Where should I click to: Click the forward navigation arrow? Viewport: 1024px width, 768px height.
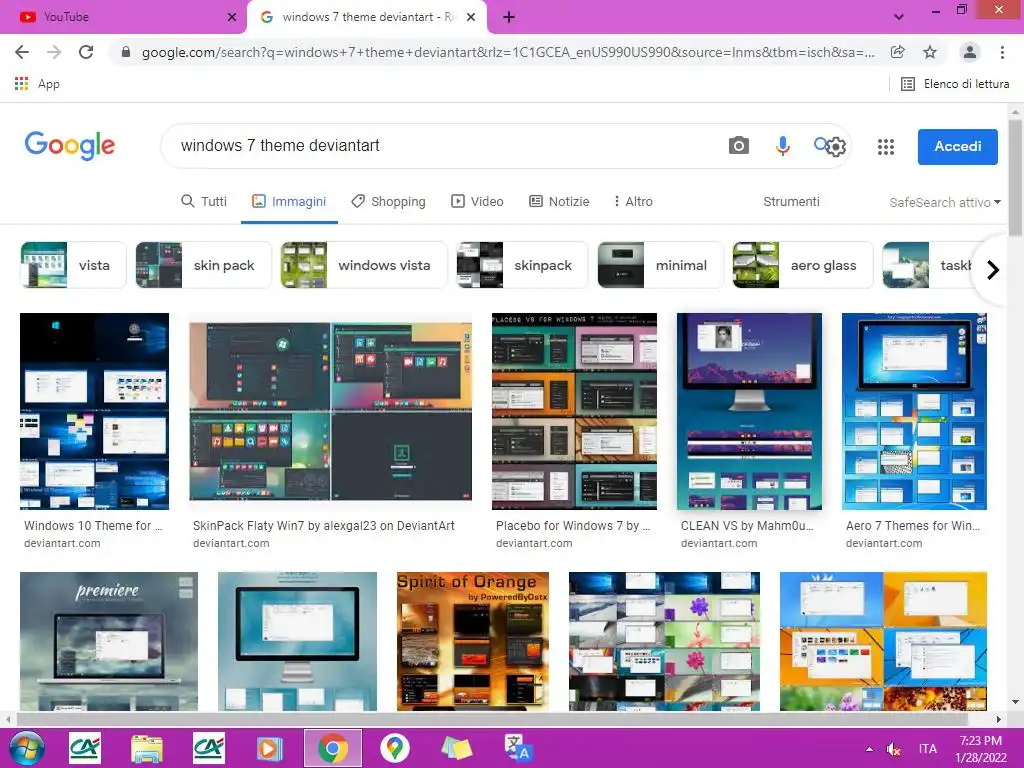pyautogui.click(x=54, y=52)
